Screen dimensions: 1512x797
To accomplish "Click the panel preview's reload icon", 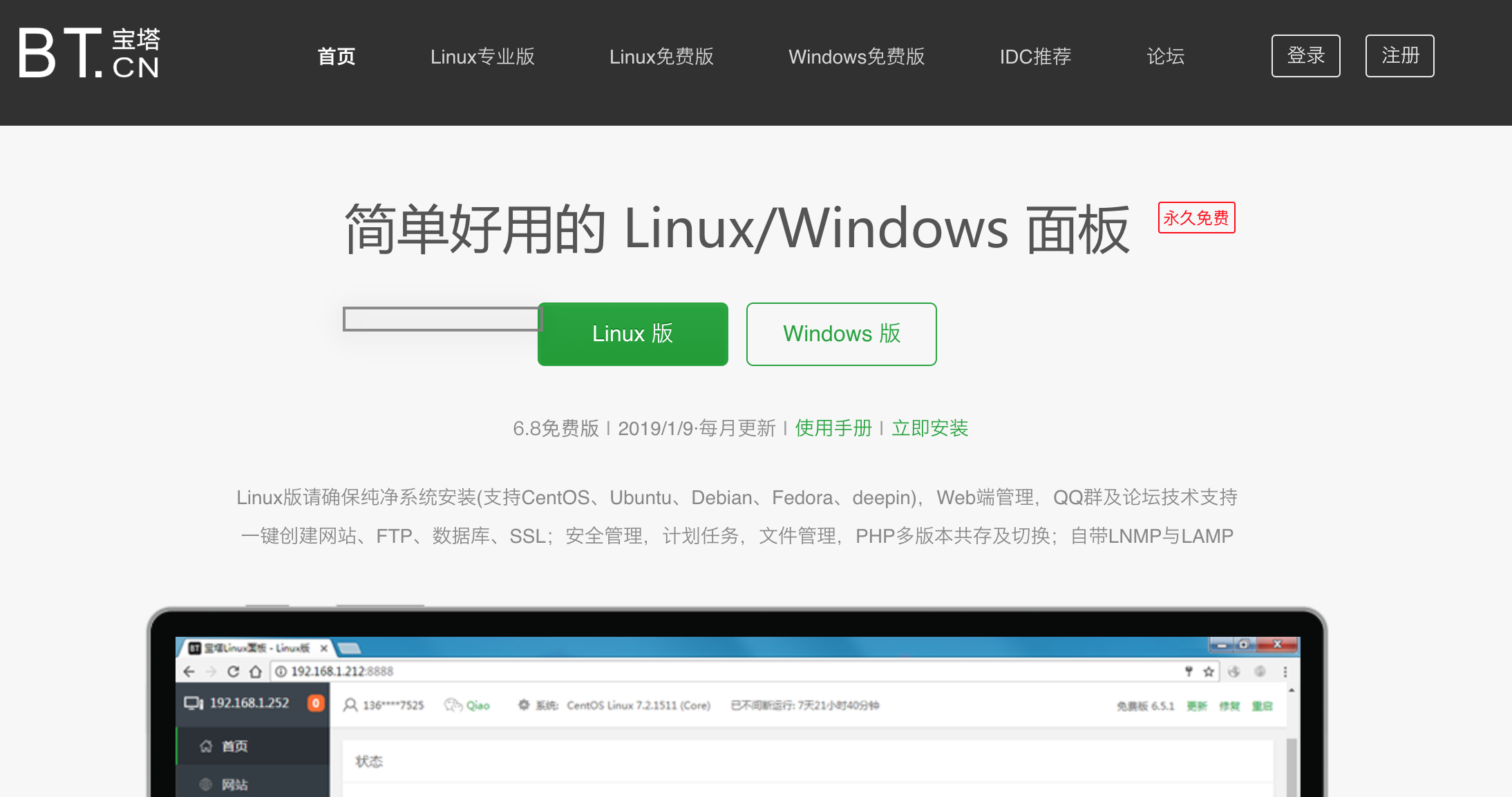I will coord(234,671).
